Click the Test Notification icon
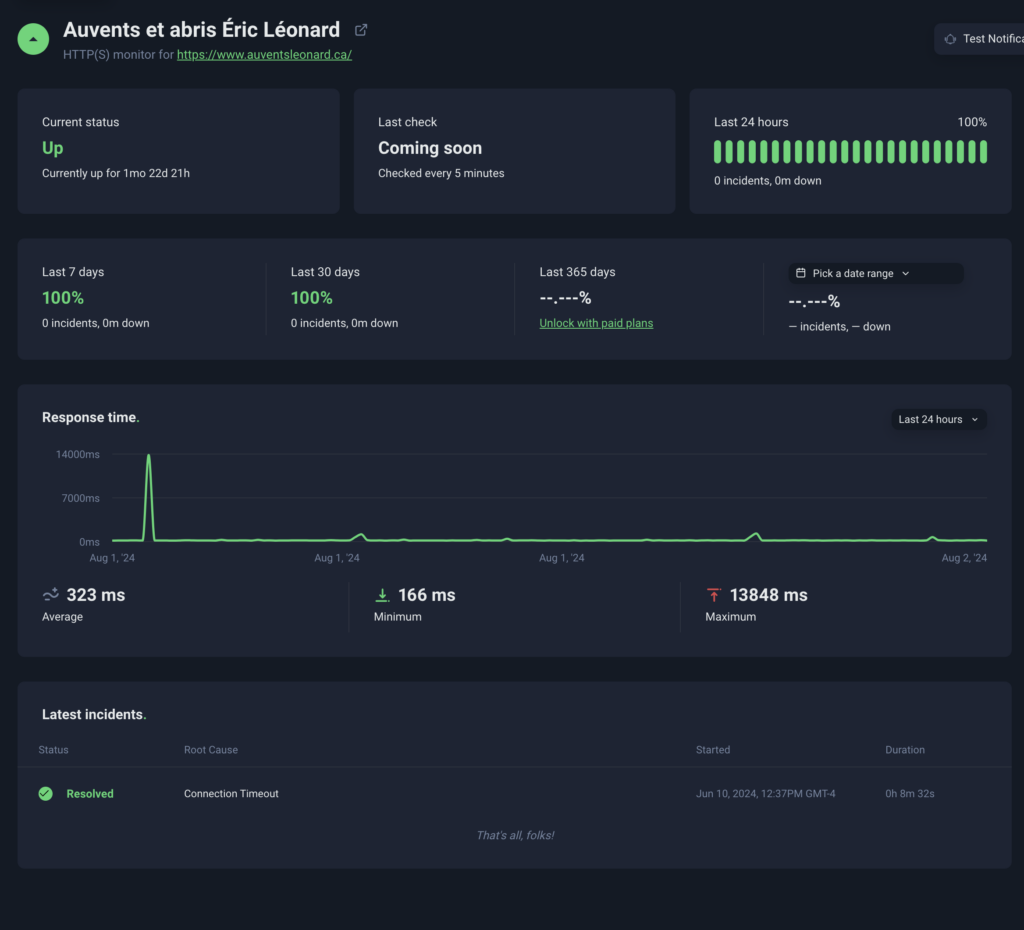The height and width of the screenshot is (930, 1024). 950,39
